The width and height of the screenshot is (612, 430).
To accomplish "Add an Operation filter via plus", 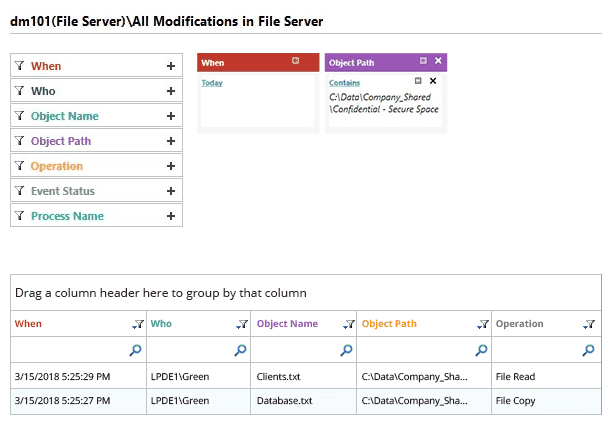I will point(171,166).
